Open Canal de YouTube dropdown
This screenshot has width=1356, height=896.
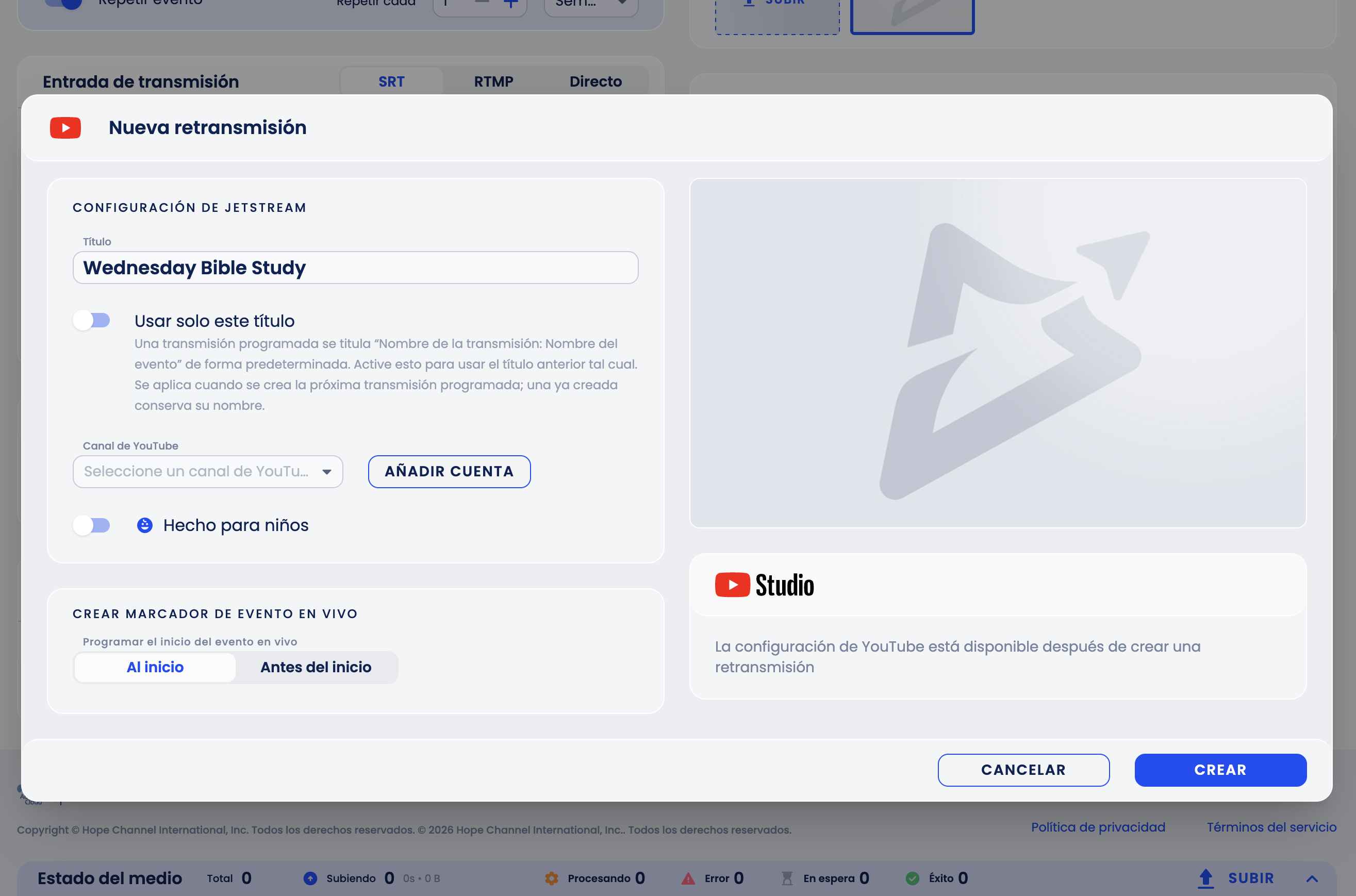(x=208, y=471)
